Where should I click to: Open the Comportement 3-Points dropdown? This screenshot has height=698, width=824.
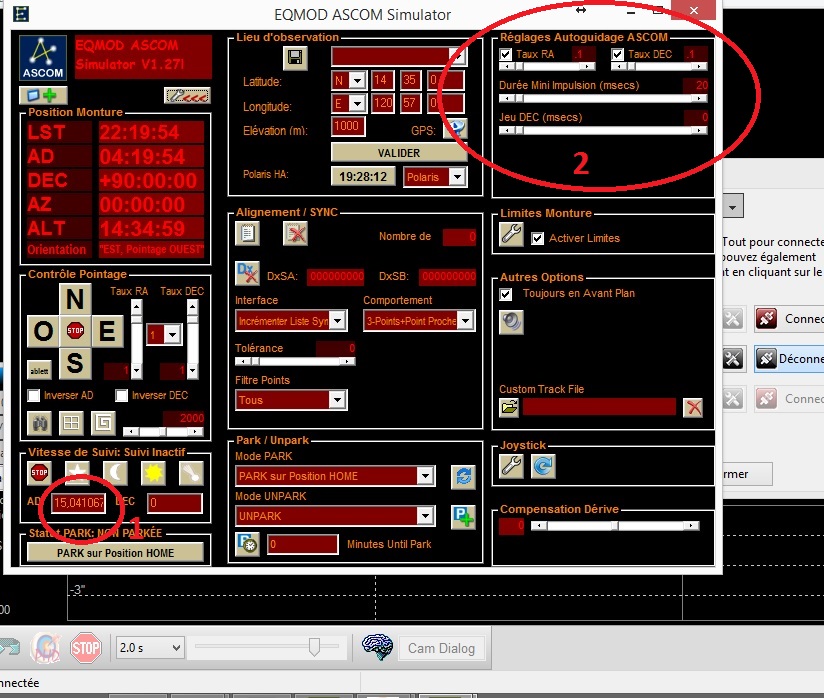point(465,320)
